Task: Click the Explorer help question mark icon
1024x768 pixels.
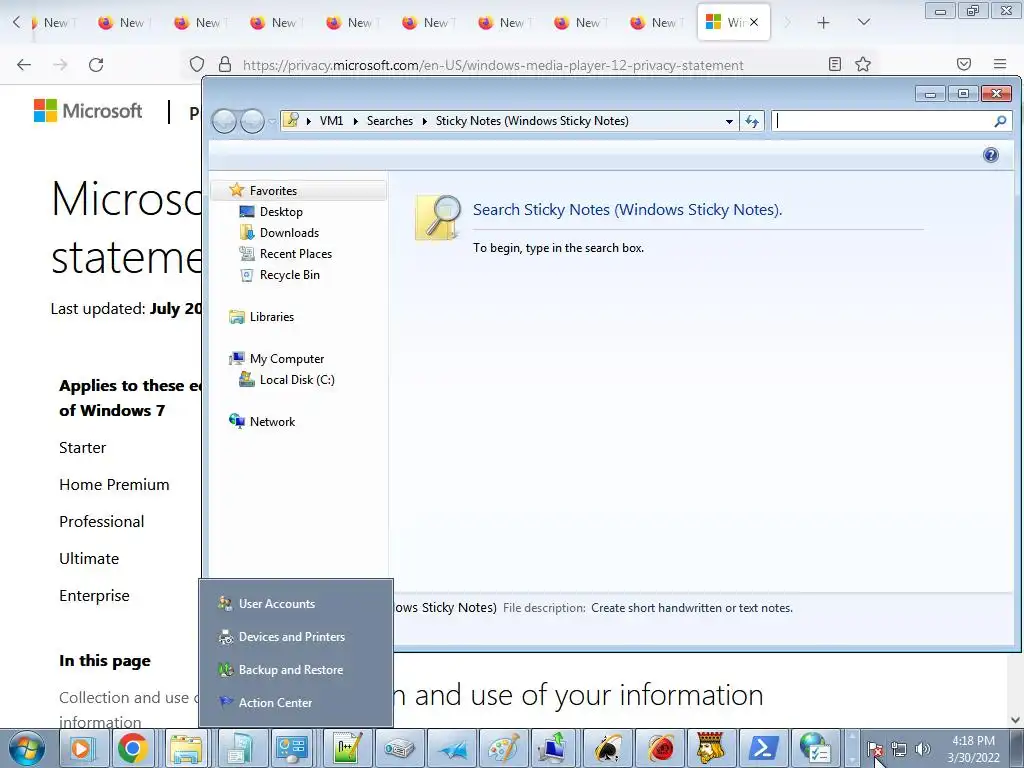Action: point(990,155)
